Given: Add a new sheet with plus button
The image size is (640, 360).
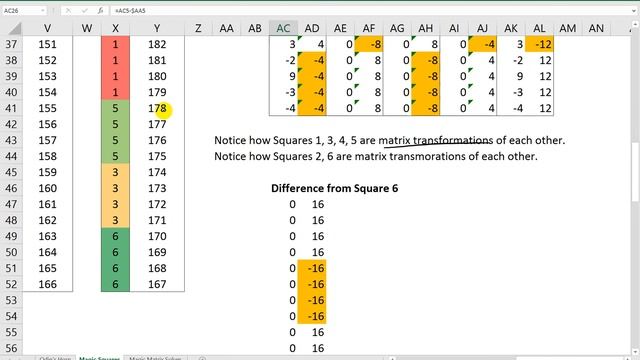Looking at the screenshot, I should tap(202, 358).
